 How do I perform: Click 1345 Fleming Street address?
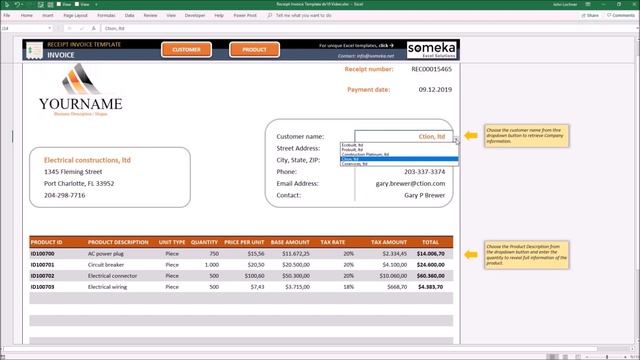click(73, 172)
